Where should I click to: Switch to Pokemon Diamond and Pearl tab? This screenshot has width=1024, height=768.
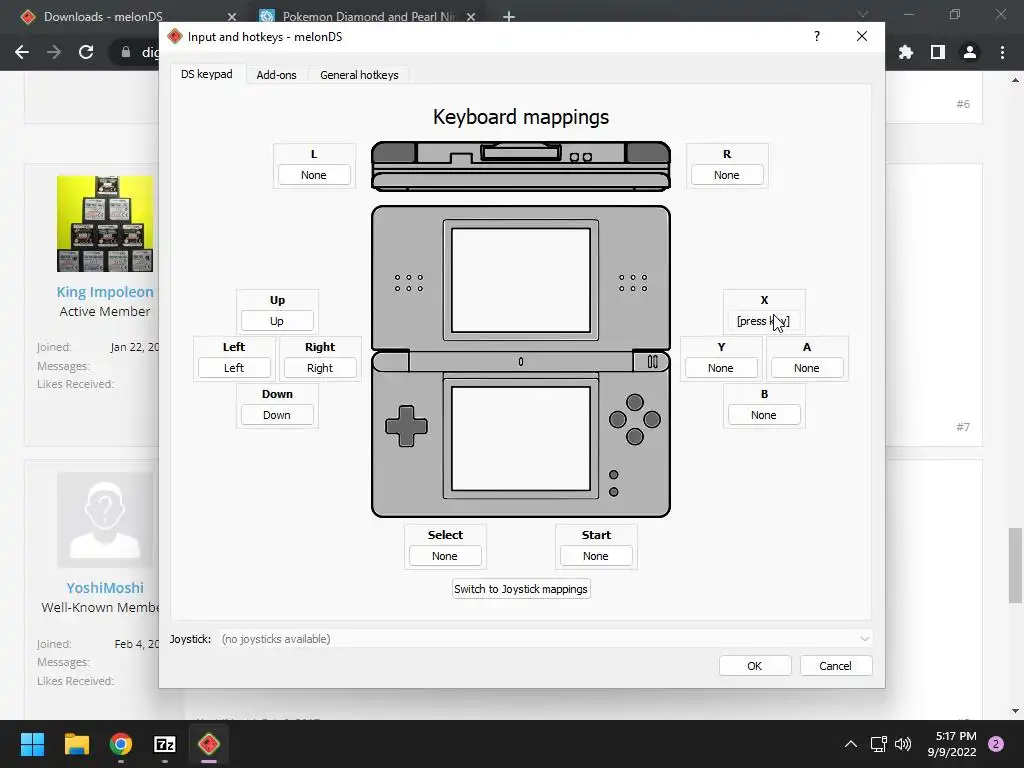(368, 16)
